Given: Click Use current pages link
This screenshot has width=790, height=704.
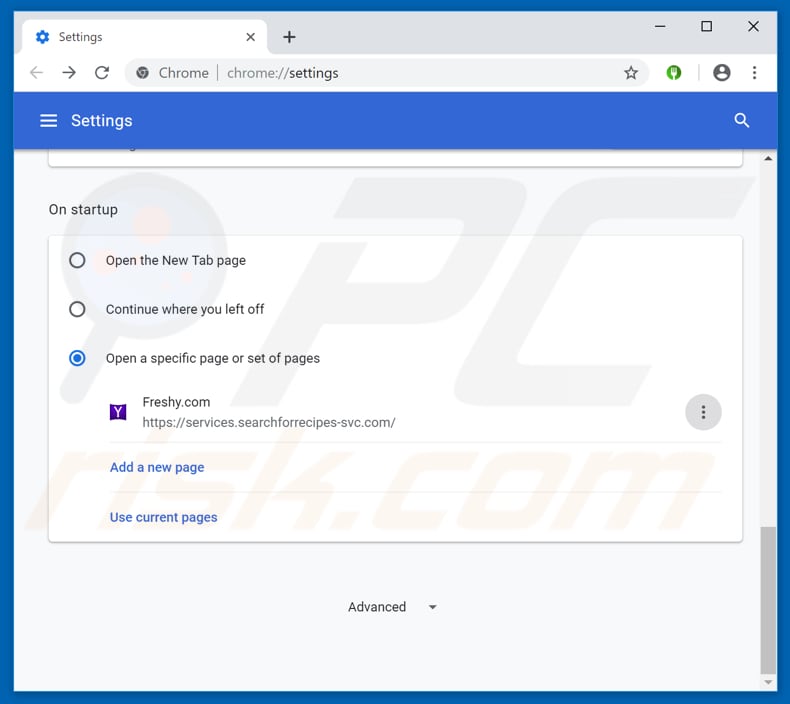Looking at the screenshot, I should point(164,517).
